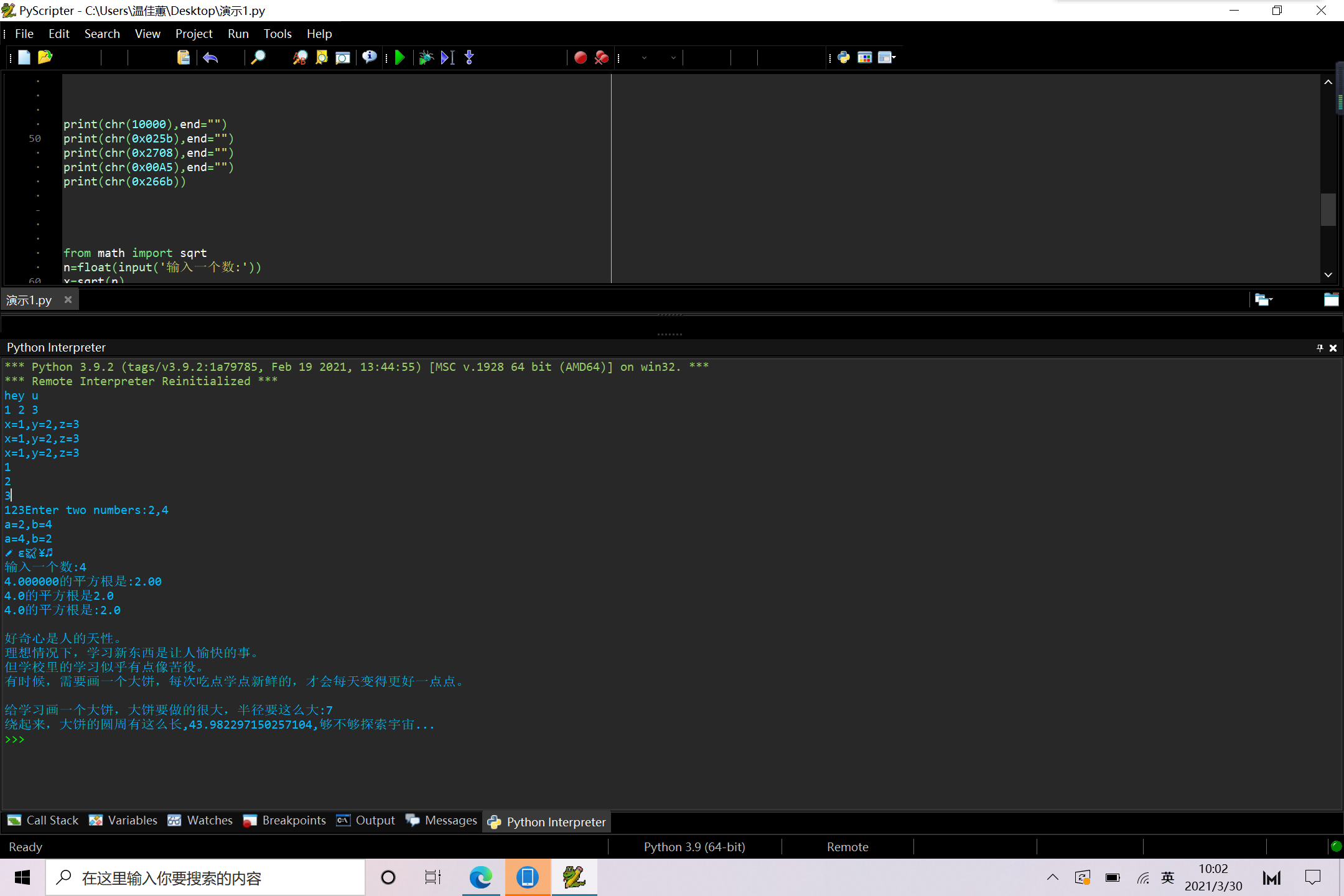Close the 演示1.py editor tab
Screen dimensions: 1344x896
pyautogui.click(x=68, y=300)
